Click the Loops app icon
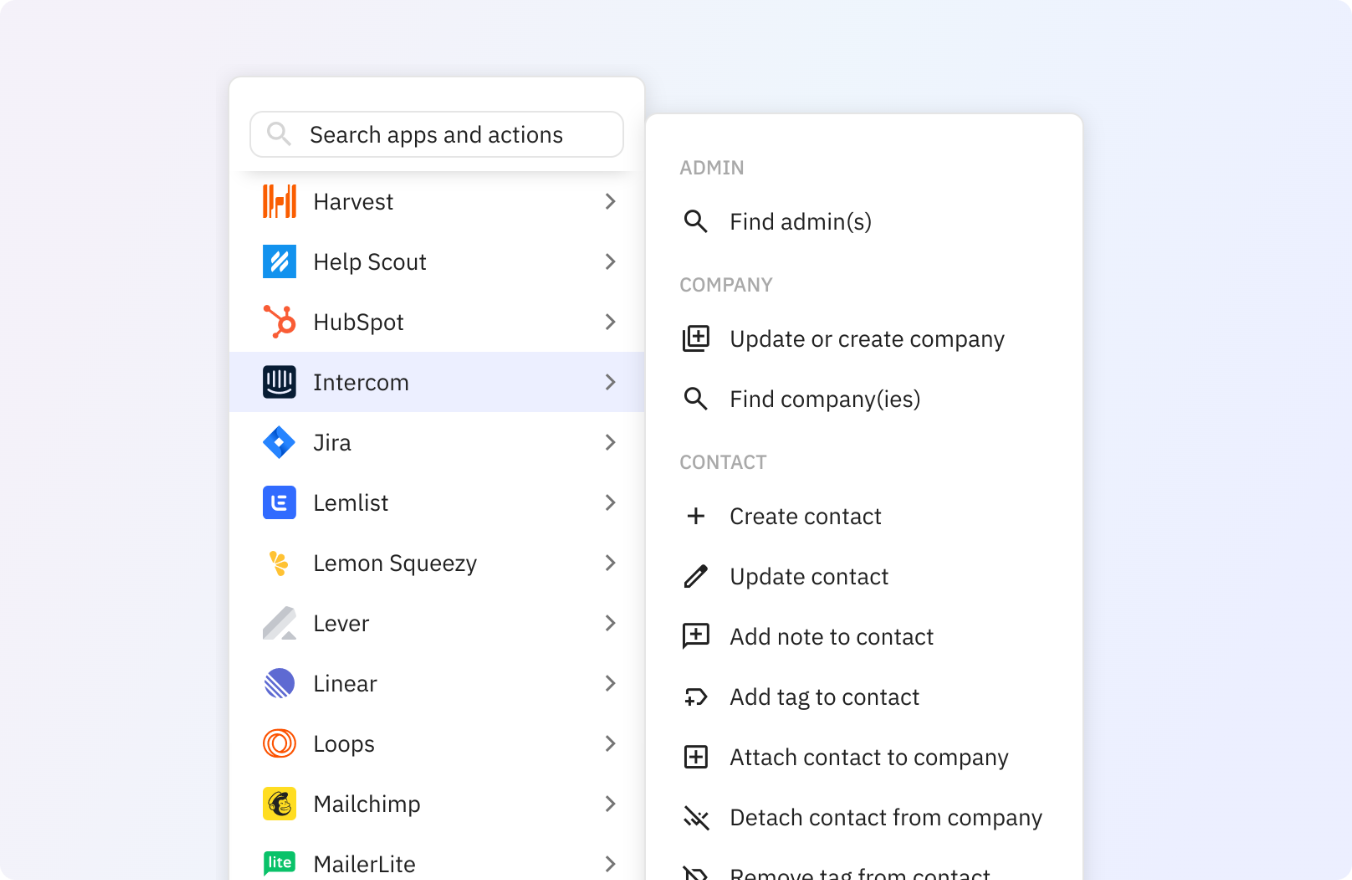This screenshot has height=880, width=1352. [x=279, y=744]
